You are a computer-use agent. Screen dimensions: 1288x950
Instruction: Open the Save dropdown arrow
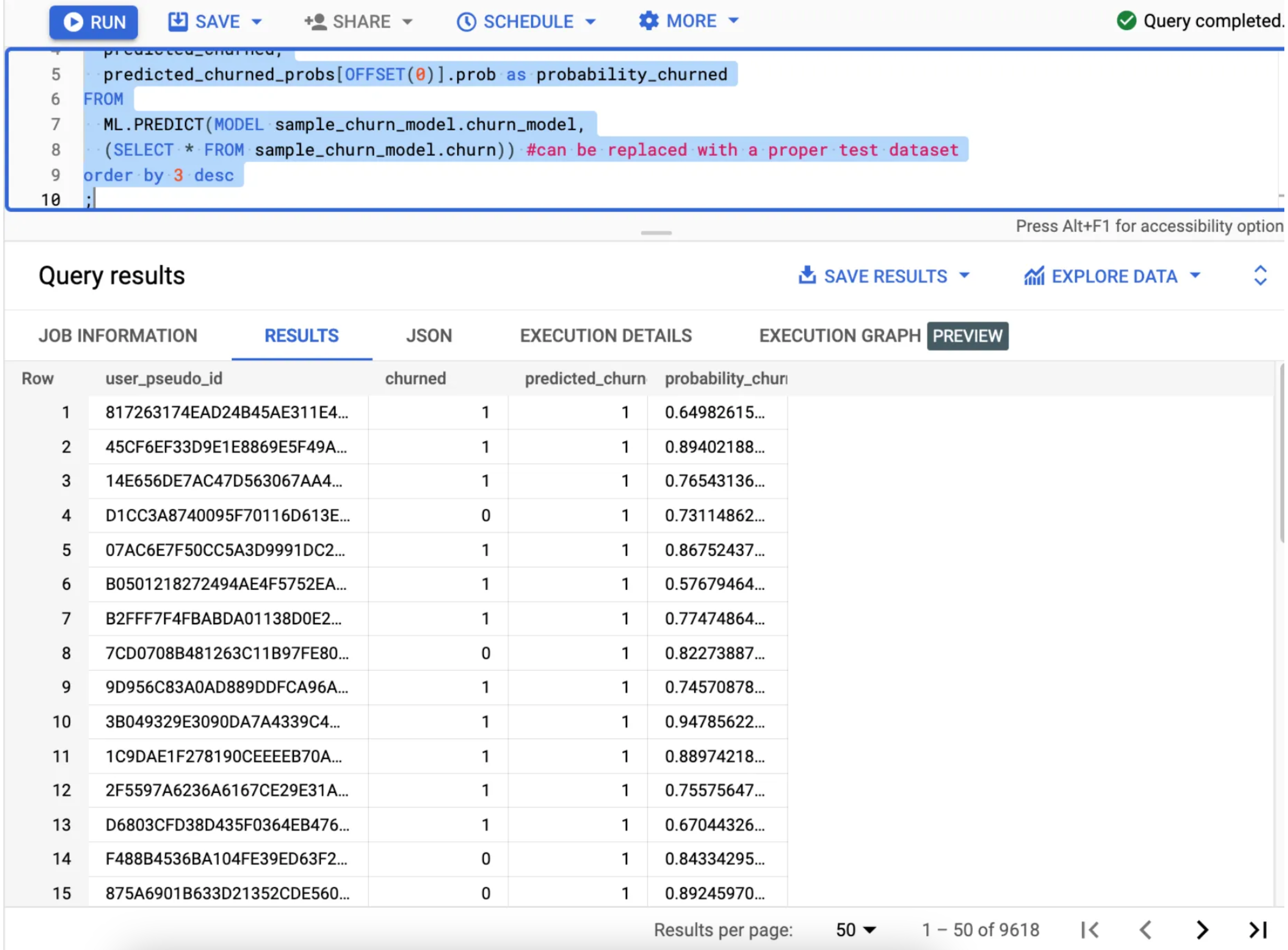[257, 22]
